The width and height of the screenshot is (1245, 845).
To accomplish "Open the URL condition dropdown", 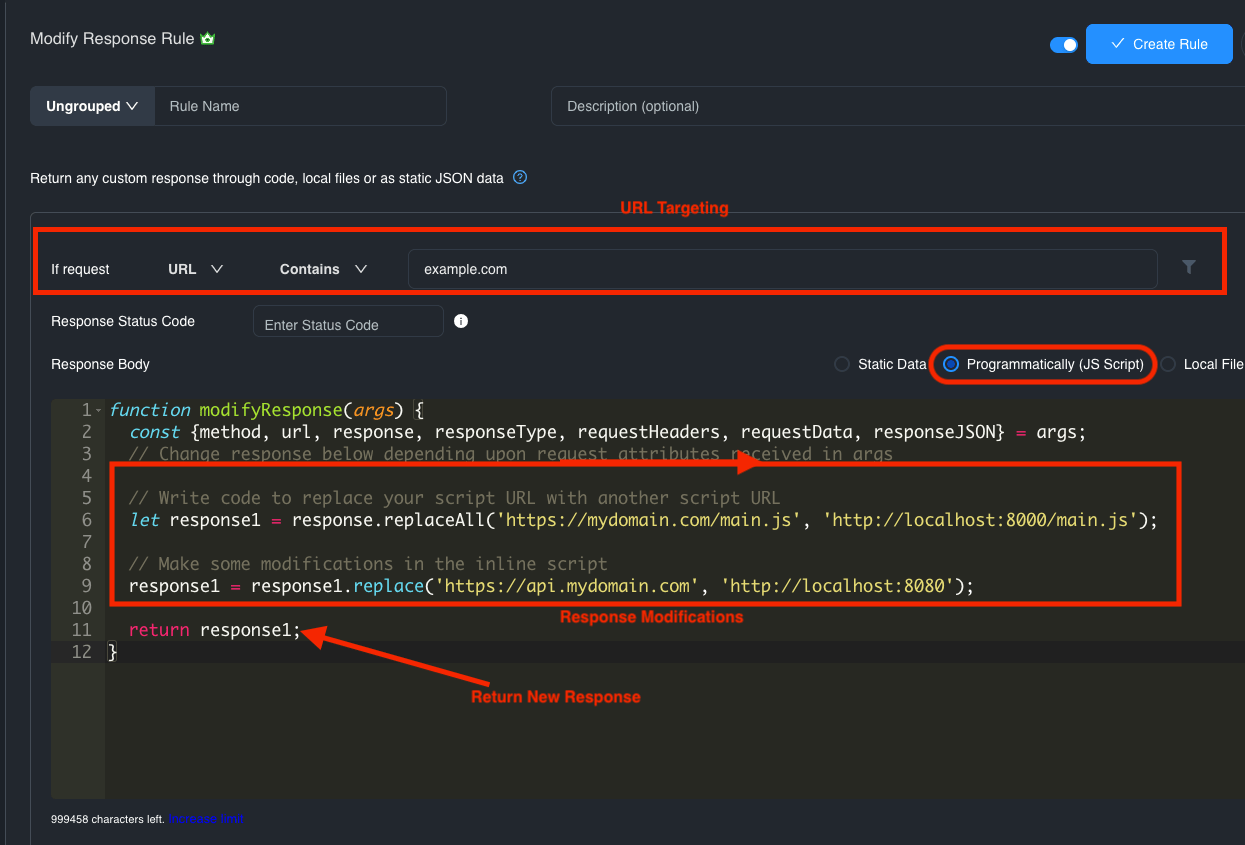I will click(195, 268).
